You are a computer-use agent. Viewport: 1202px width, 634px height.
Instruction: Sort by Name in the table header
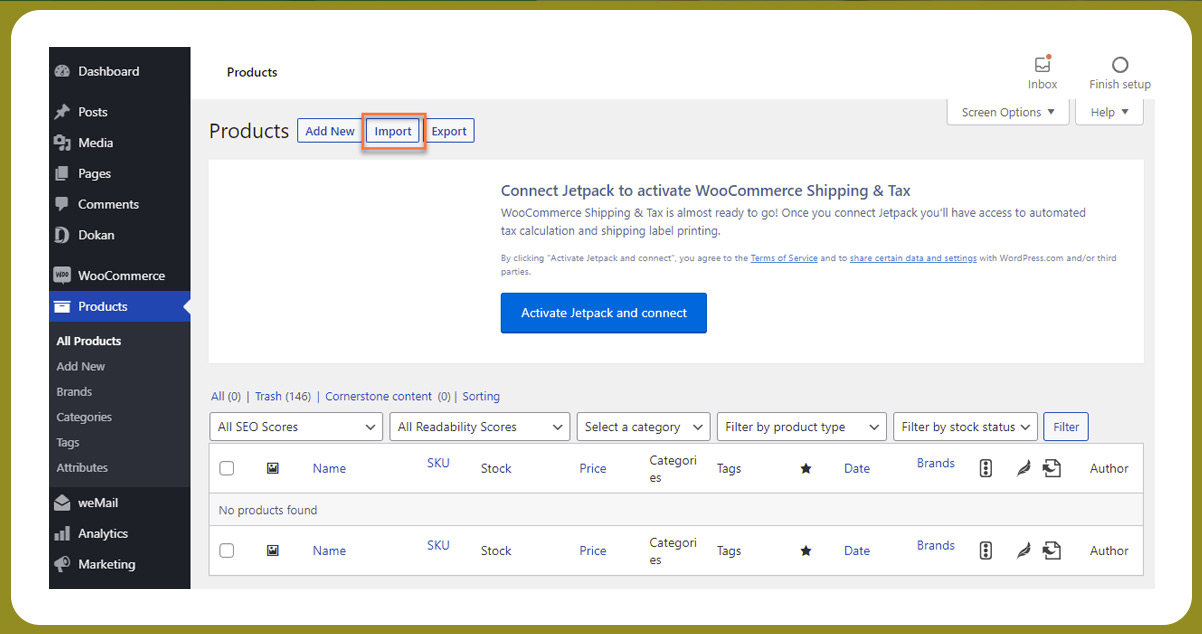[x=329, y=468]
